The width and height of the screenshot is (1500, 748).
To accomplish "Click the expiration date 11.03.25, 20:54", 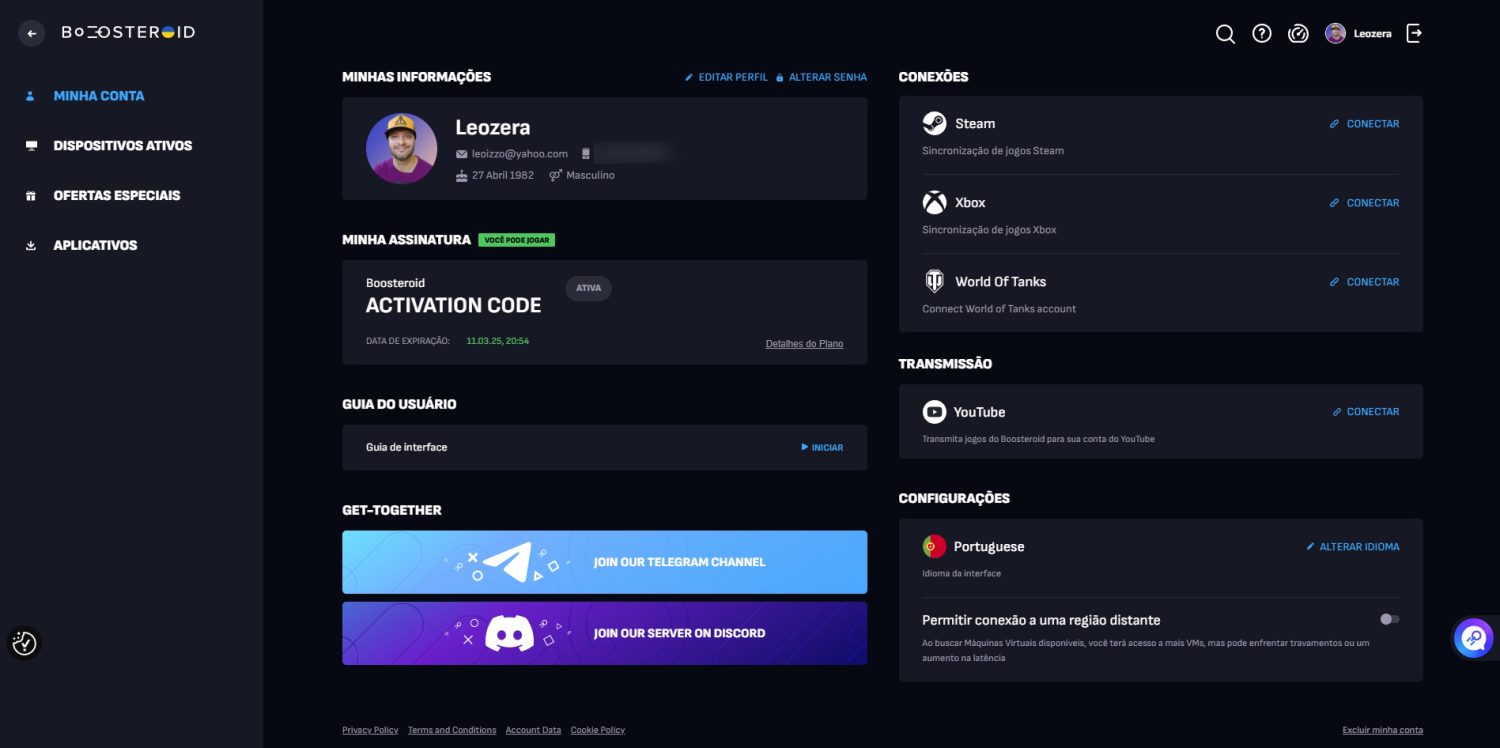I will [498, 341].
